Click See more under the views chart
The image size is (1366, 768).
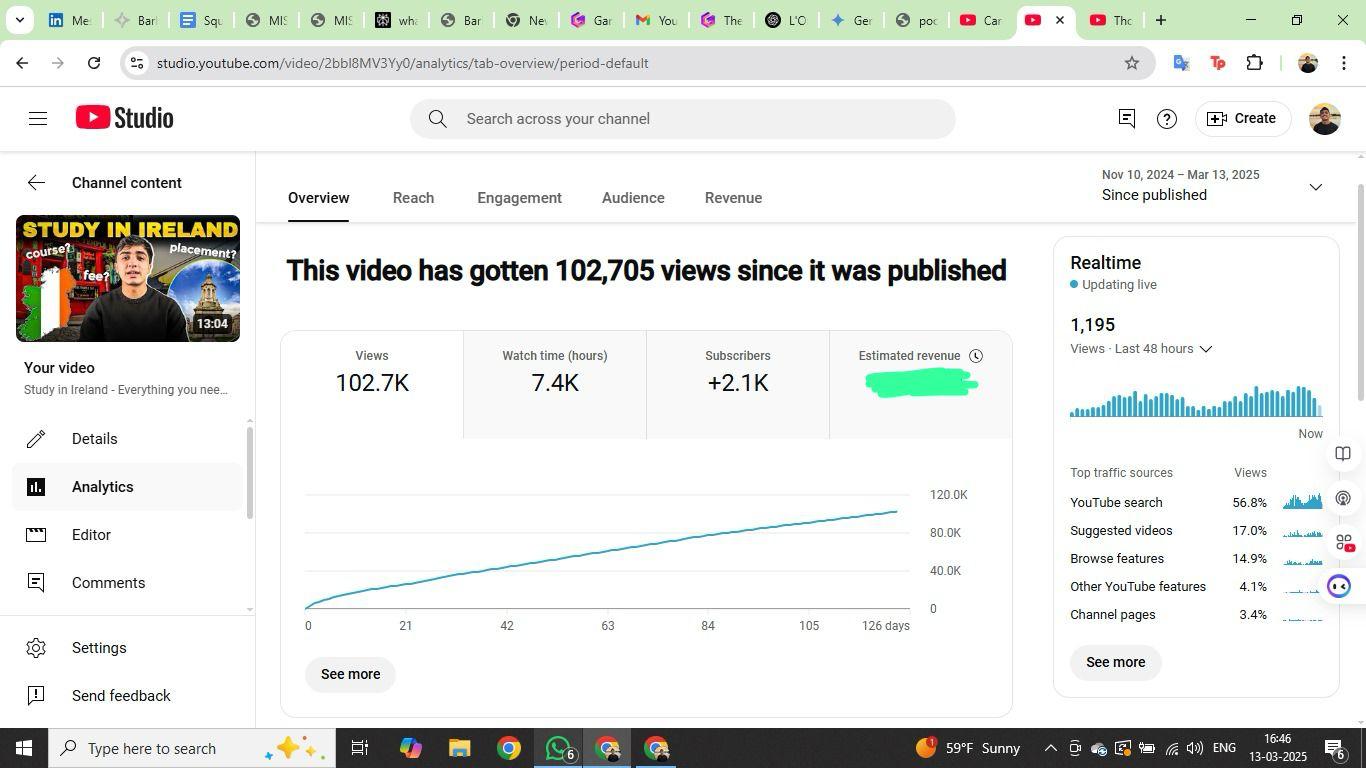pyautogui.click(x=350, y=674)
